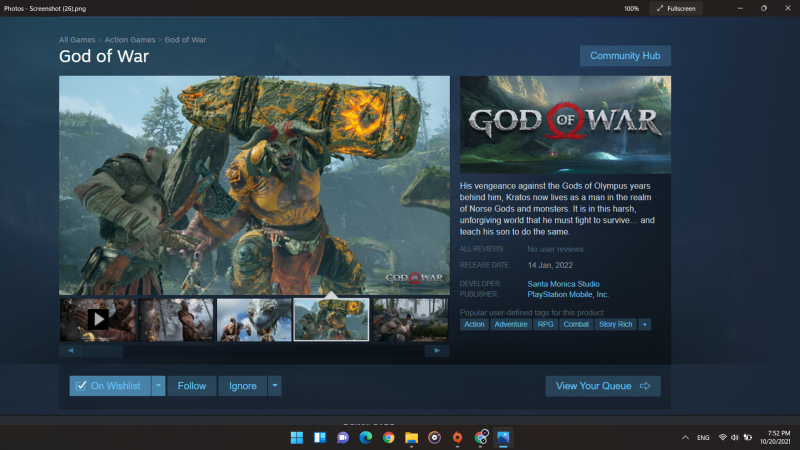Play the trailer video thumbnail

pyautogui.click(x=98, y=319)
